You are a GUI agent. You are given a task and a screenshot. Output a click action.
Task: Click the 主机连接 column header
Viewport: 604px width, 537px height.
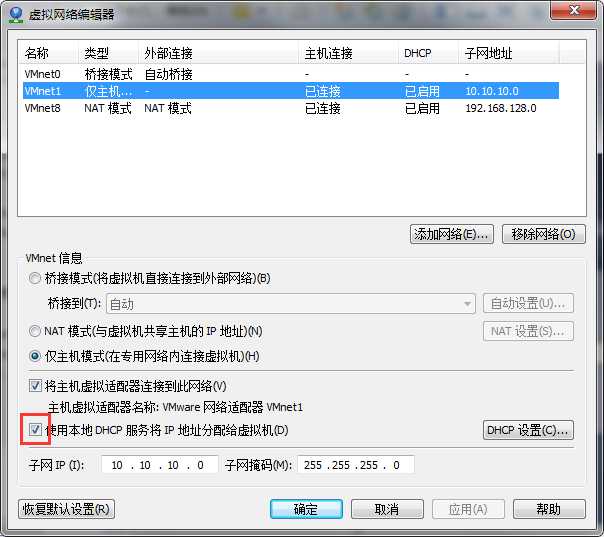[348, 53]
